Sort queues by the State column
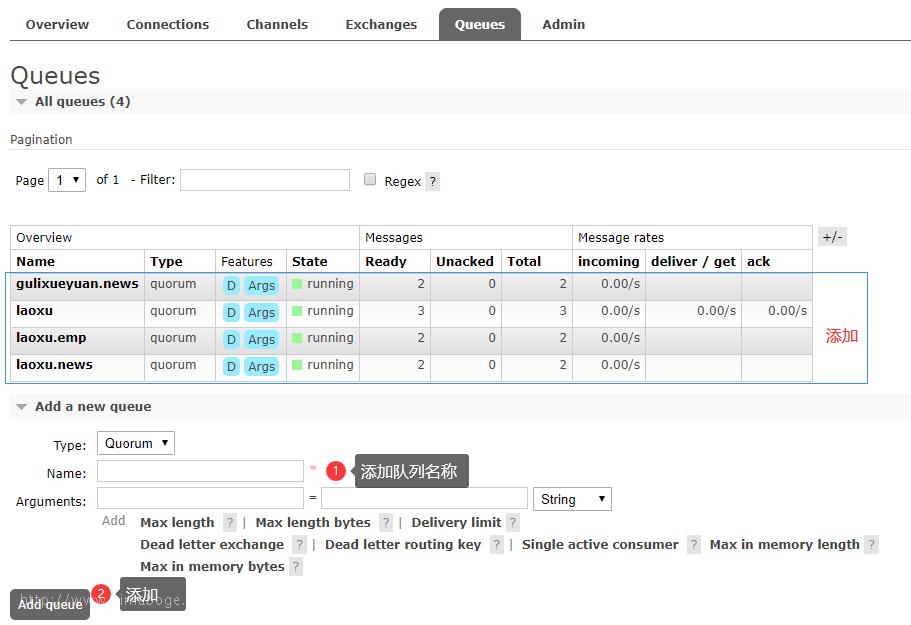Viewport: 911px width, 625px height. tap(310, 261)
